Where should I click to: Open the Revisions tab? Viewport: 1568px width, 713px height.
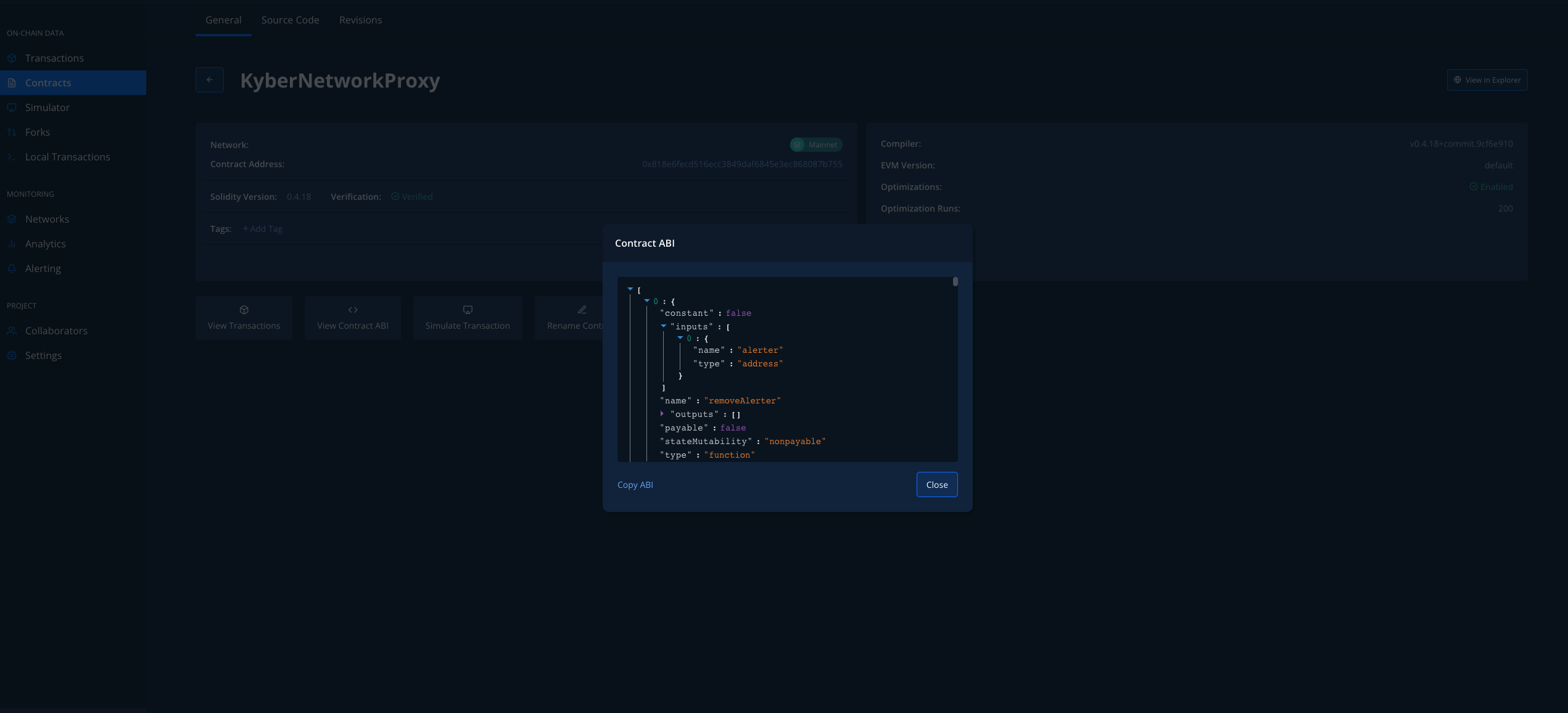(x=361, y=20)
